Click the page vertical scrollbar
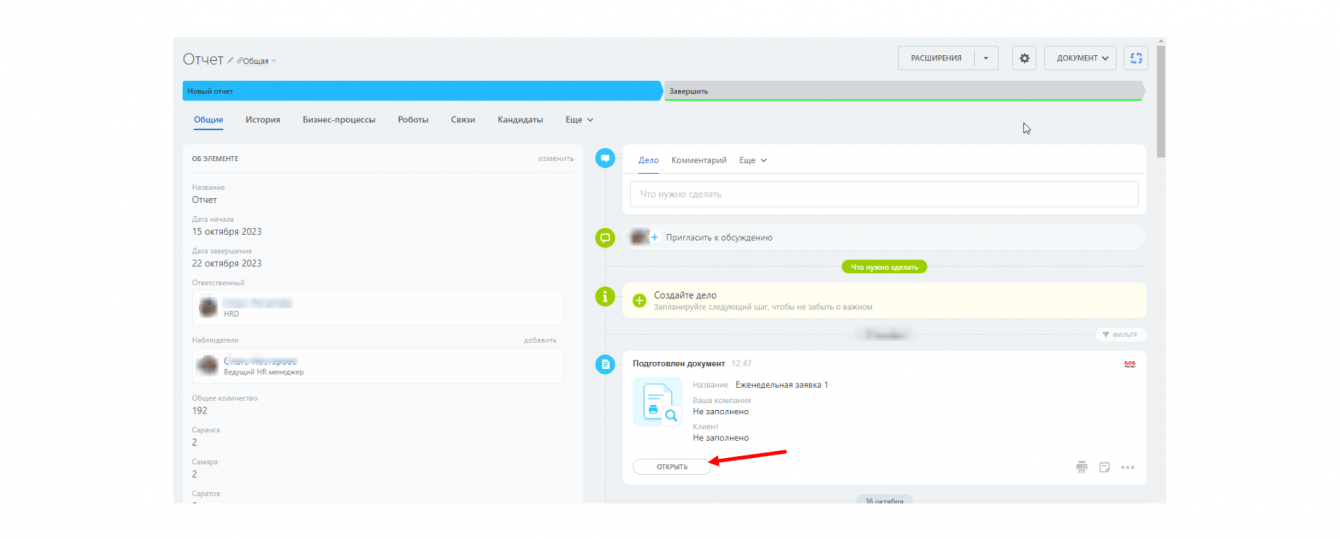This screenshot has height=539, width=1340. pos(1160,100)
